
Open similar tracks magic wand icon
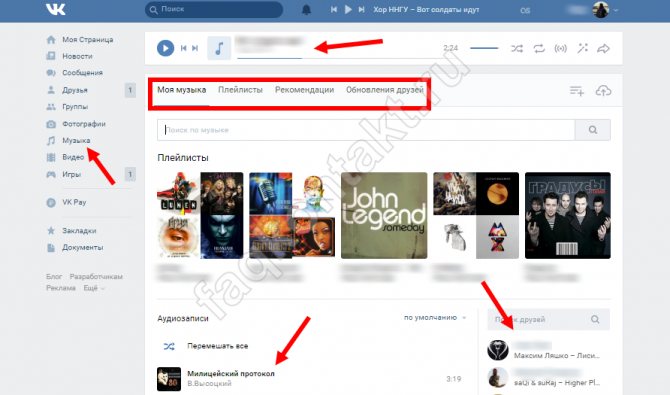point(582,48)
